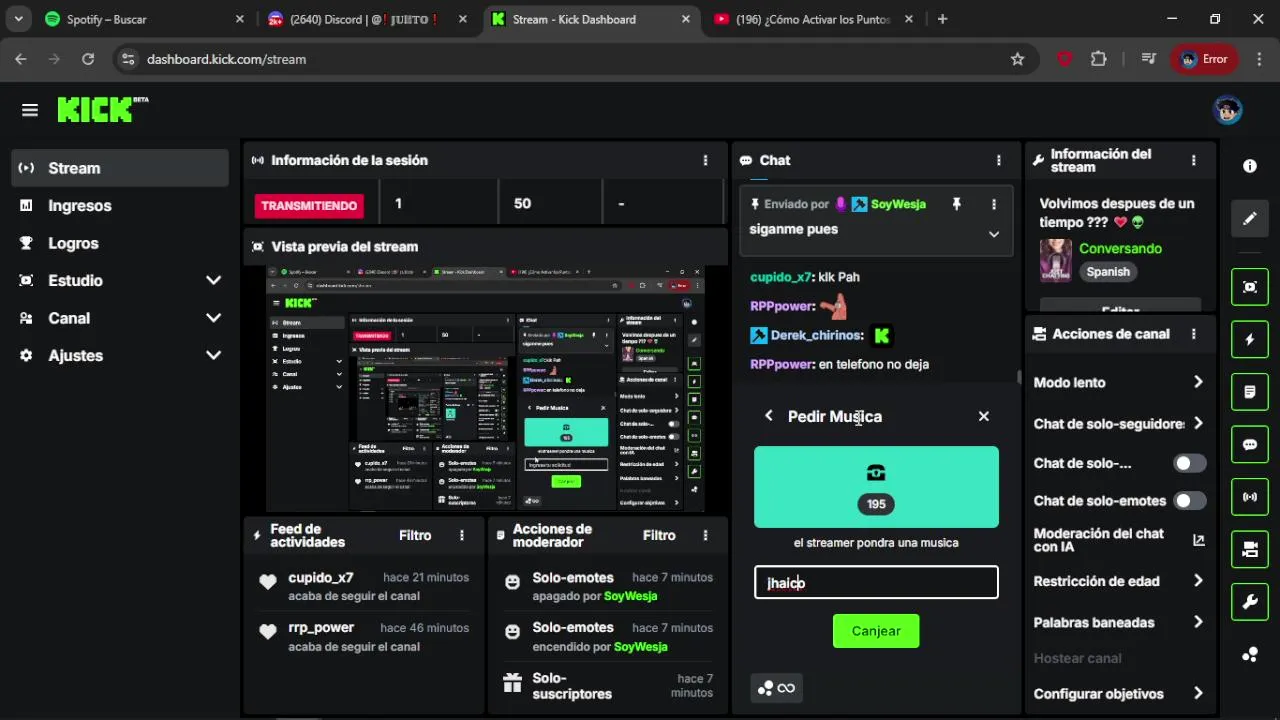Open Ingresos in left sidebar

120,205
